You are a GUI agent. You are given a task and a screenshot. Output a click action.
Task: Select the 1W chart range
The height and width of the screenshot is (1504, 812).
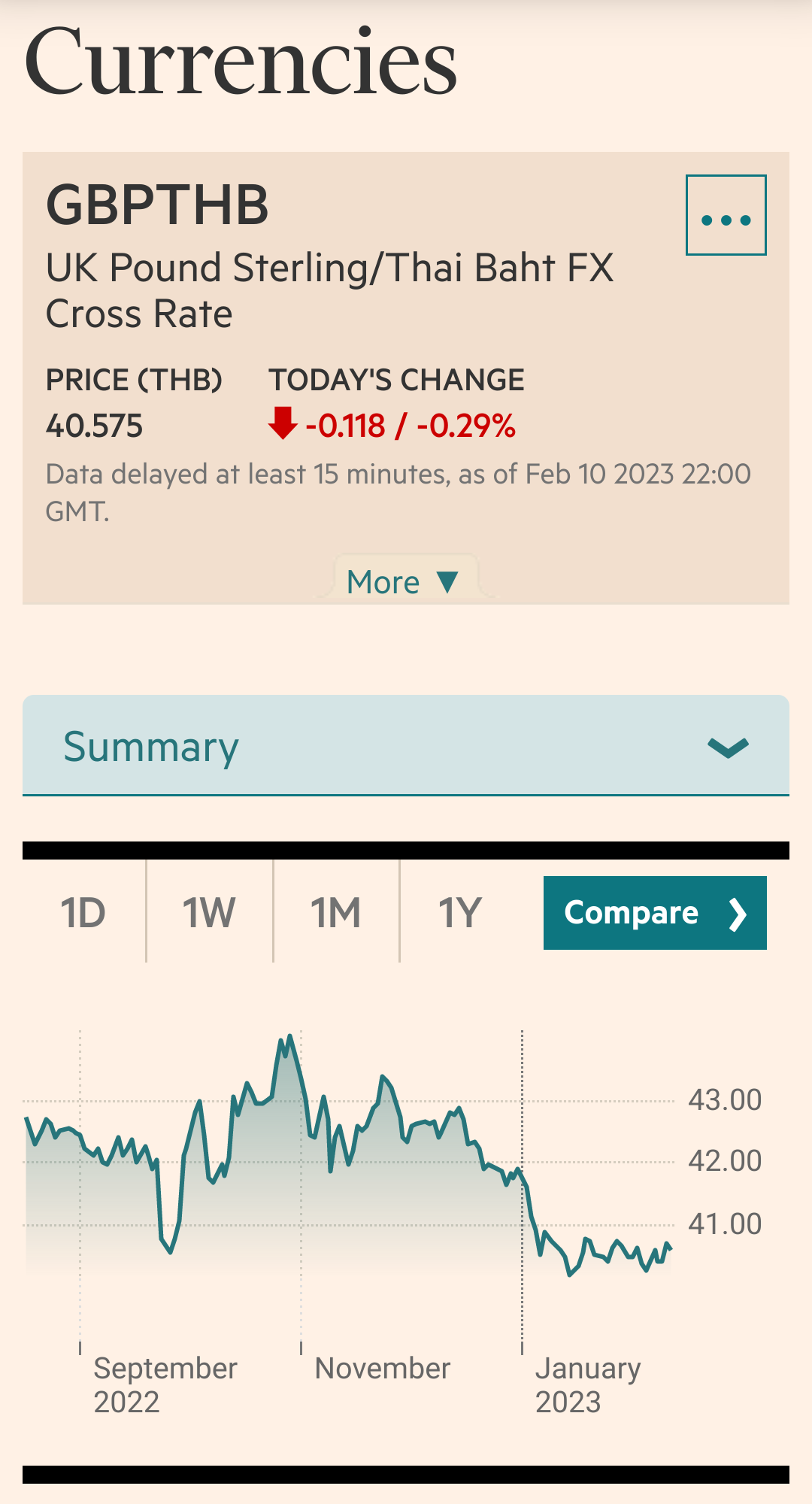[x=209, y=913]
